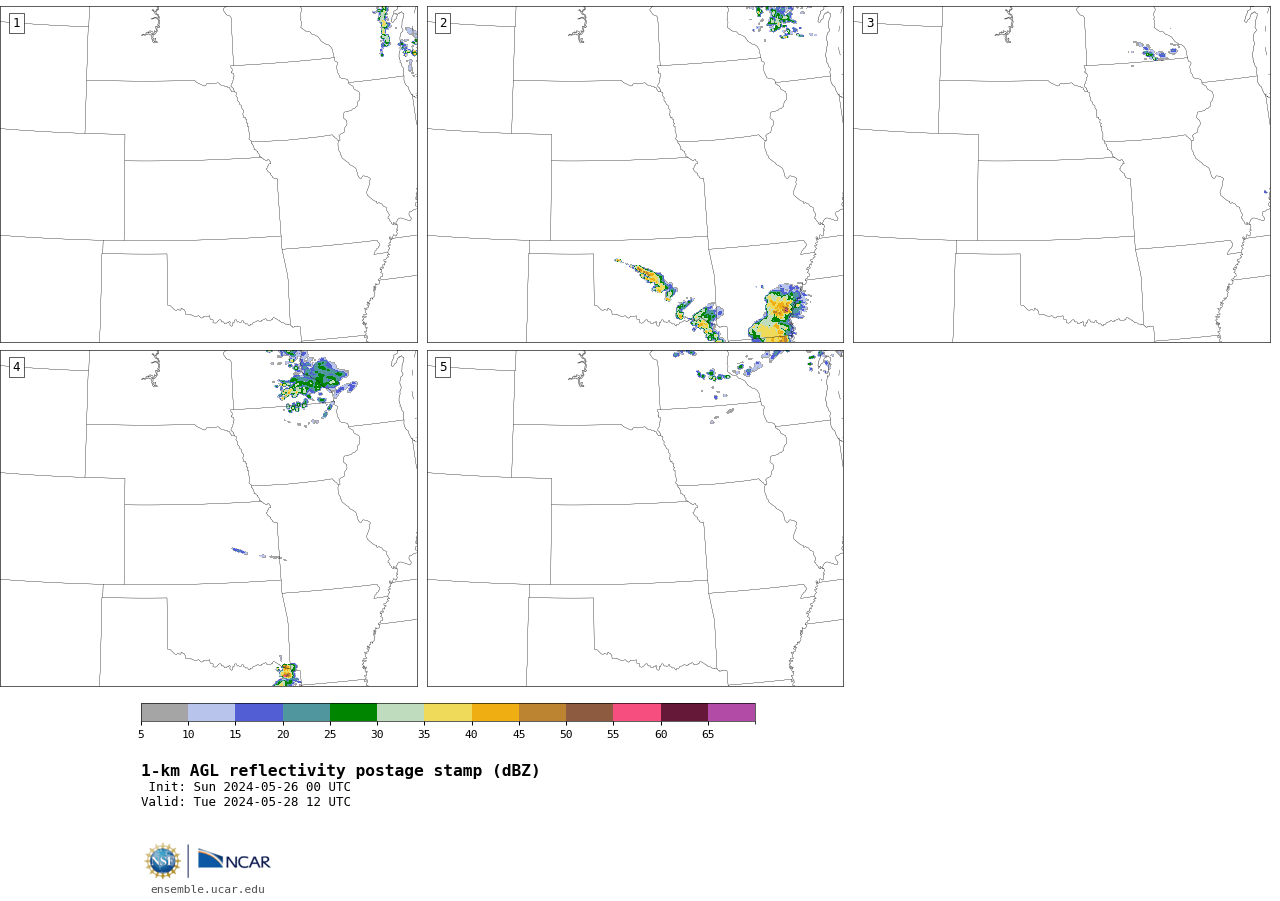Viewport: 1280px width, 901px height.
Task: Click the dark green 25-30 dBZ swatch
Action: pos(353,713)
